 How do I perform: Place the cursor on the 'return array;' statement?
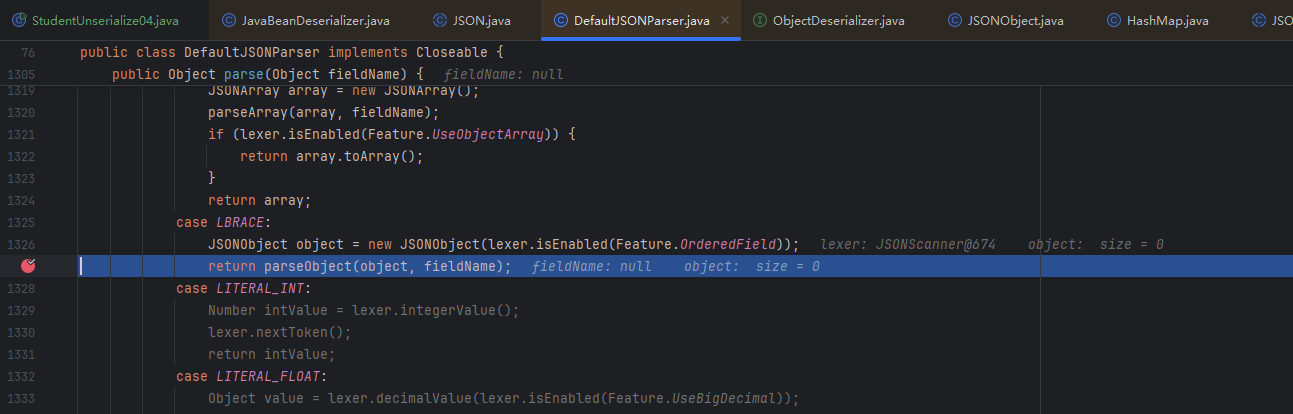[260, 200]
